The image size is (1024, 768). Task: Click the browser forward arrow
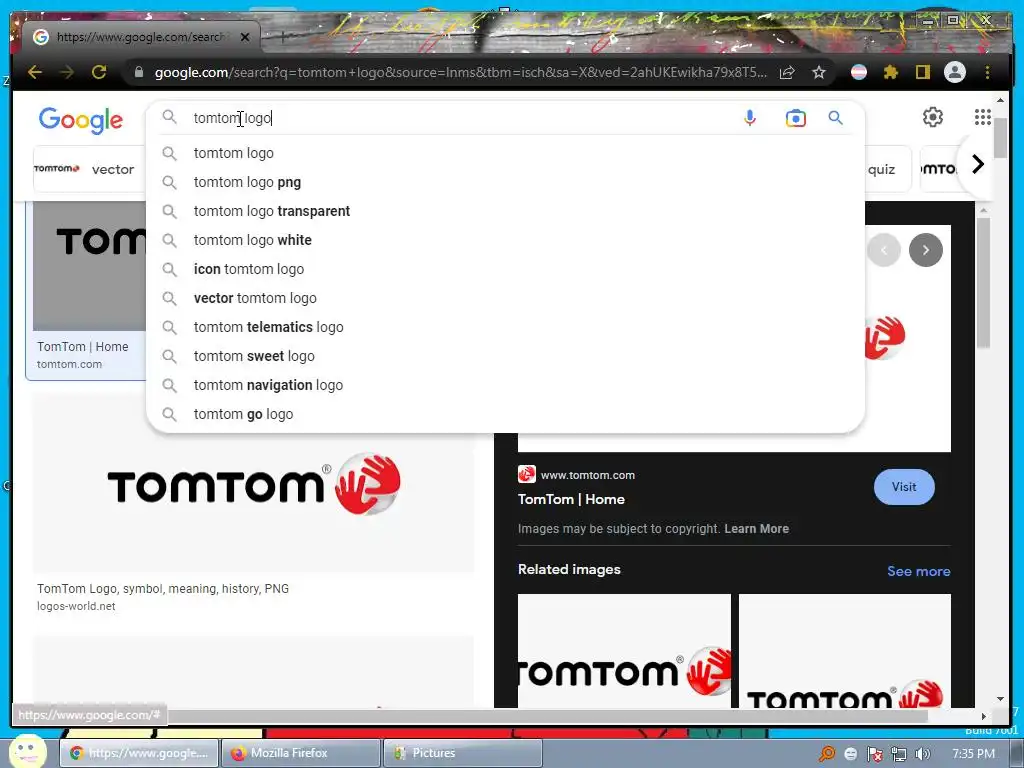pyautogui.click(x=67, y=72)
